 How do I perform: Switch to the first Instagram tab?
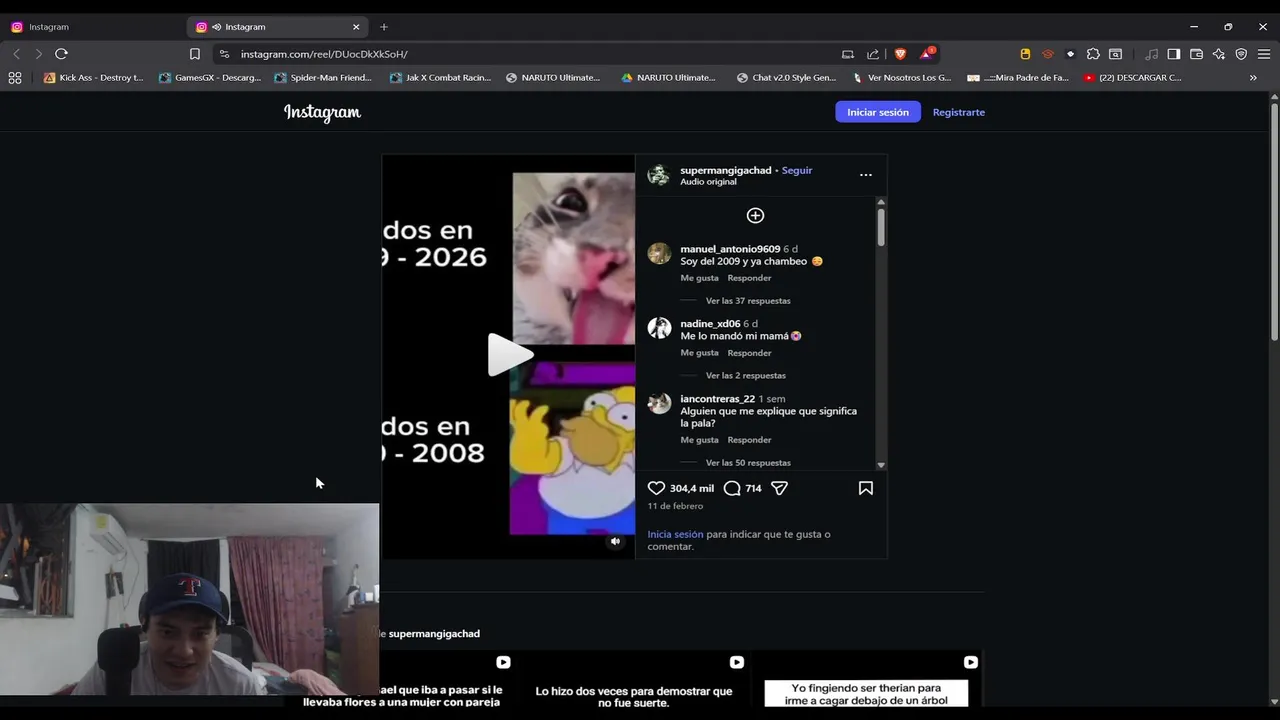(92, 27)
